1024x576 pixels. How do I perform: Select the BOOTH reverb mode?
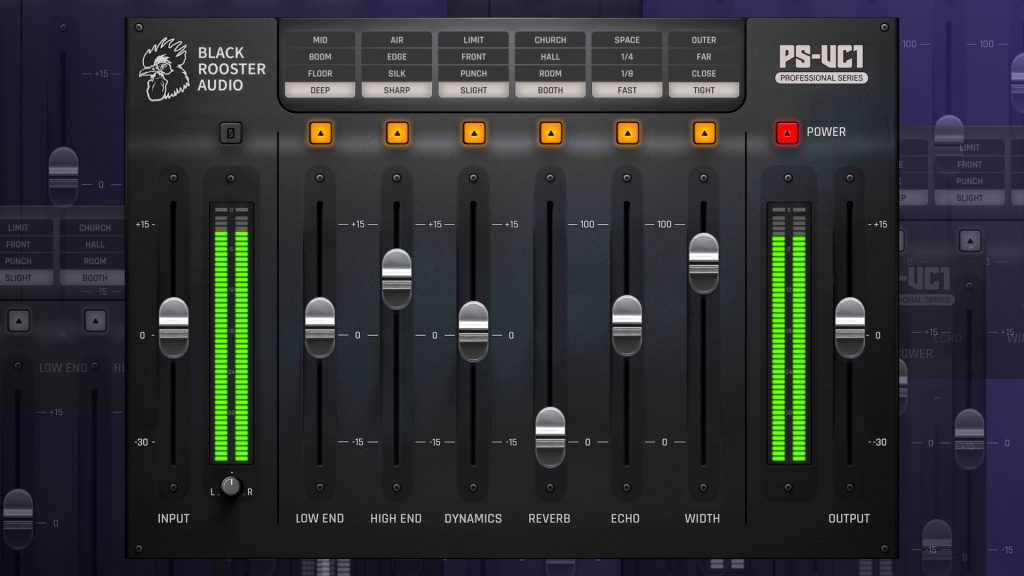point(551,90)
